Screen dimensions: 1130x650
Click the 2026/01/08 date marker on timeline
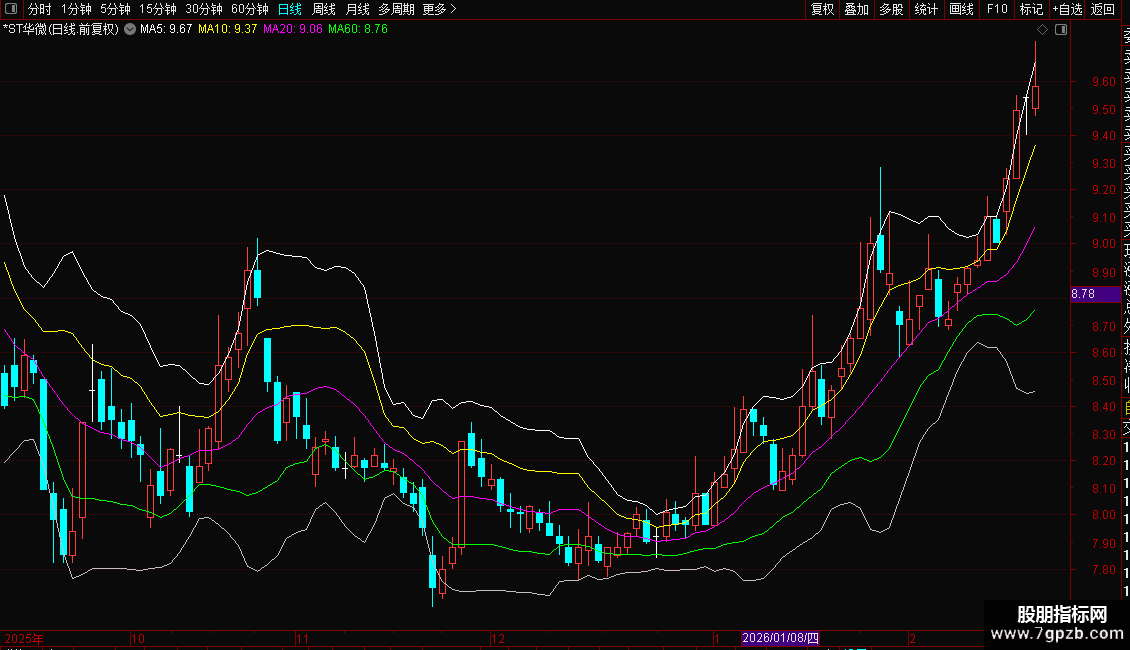(780, 638)
